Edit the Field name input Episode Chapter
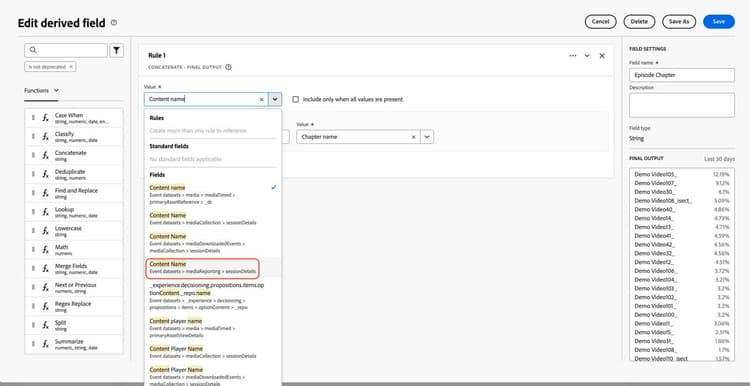The height and width of the screenshot is (386, 750). (x=682, y=75)
